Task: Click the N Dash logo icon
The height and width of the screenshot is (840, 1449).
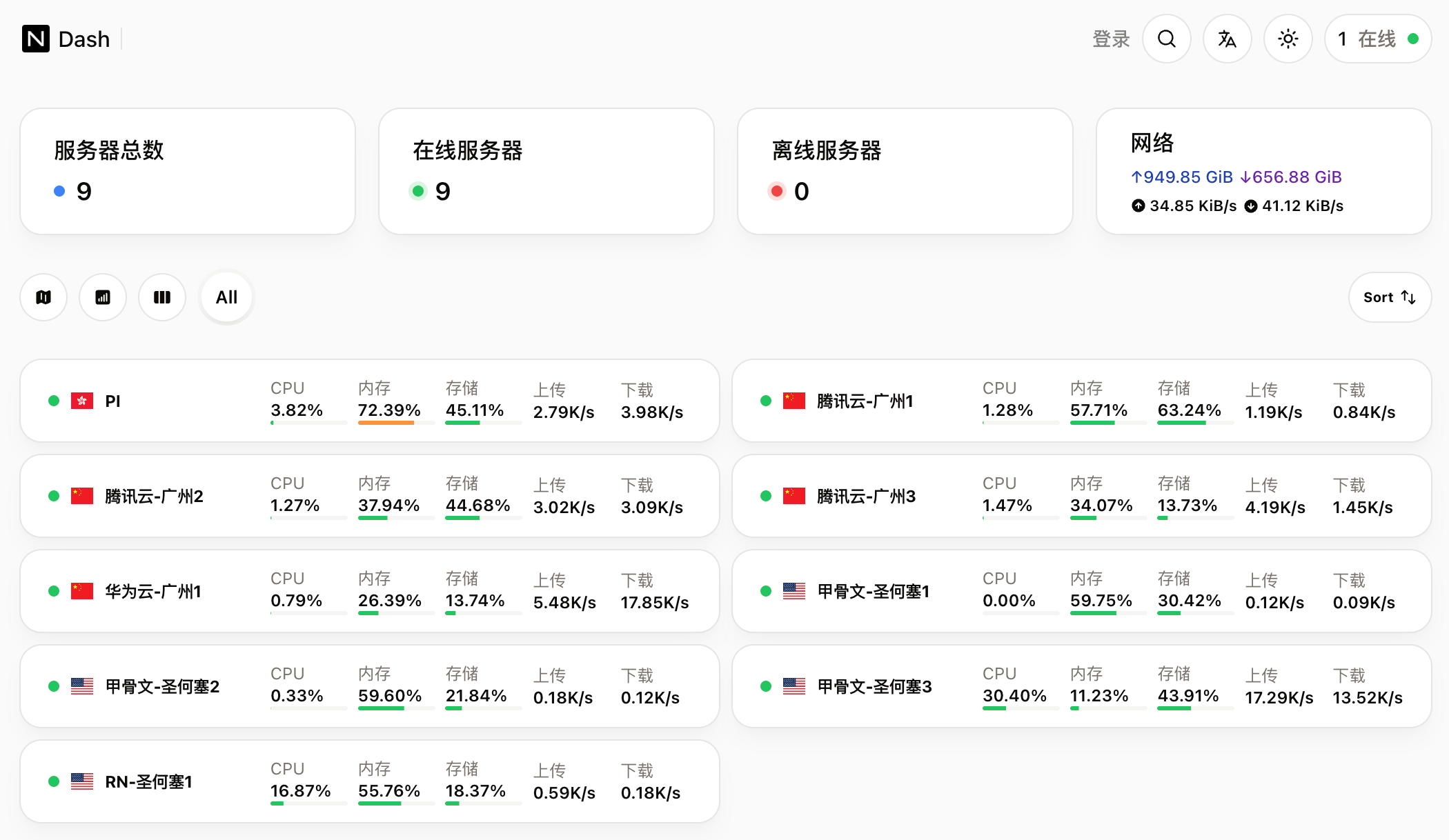Action: tap(36, 39)
